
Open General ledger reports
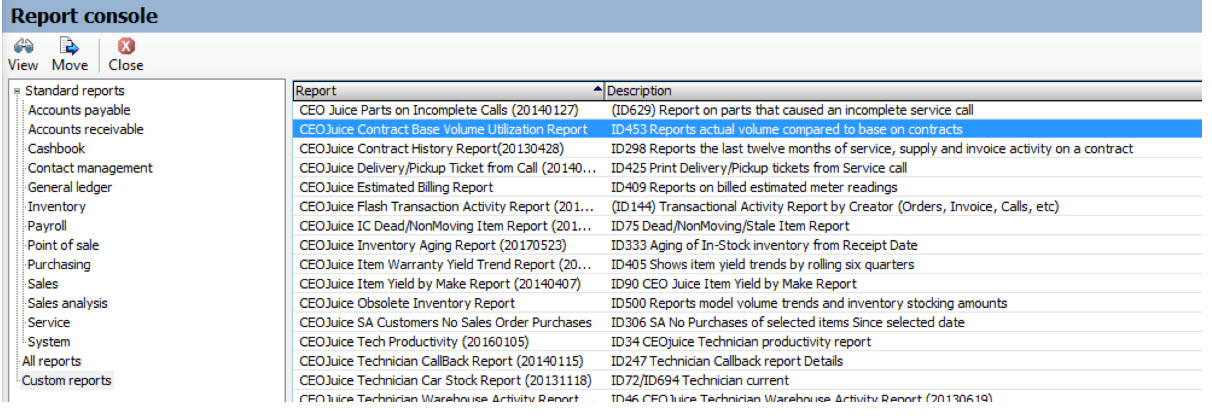(x=70, y=187)
